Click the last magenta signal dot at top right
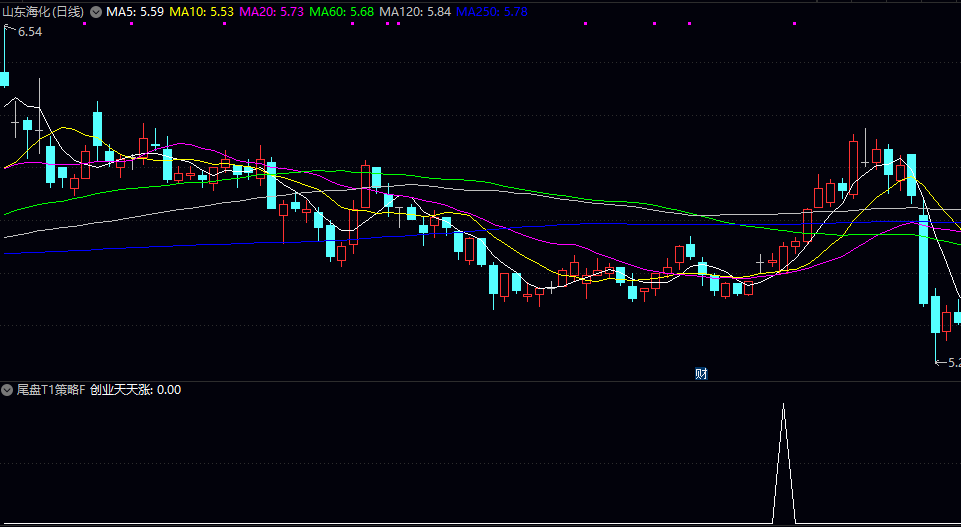The image size is (961, 527). pyautogui.click(x=690, y=24)
